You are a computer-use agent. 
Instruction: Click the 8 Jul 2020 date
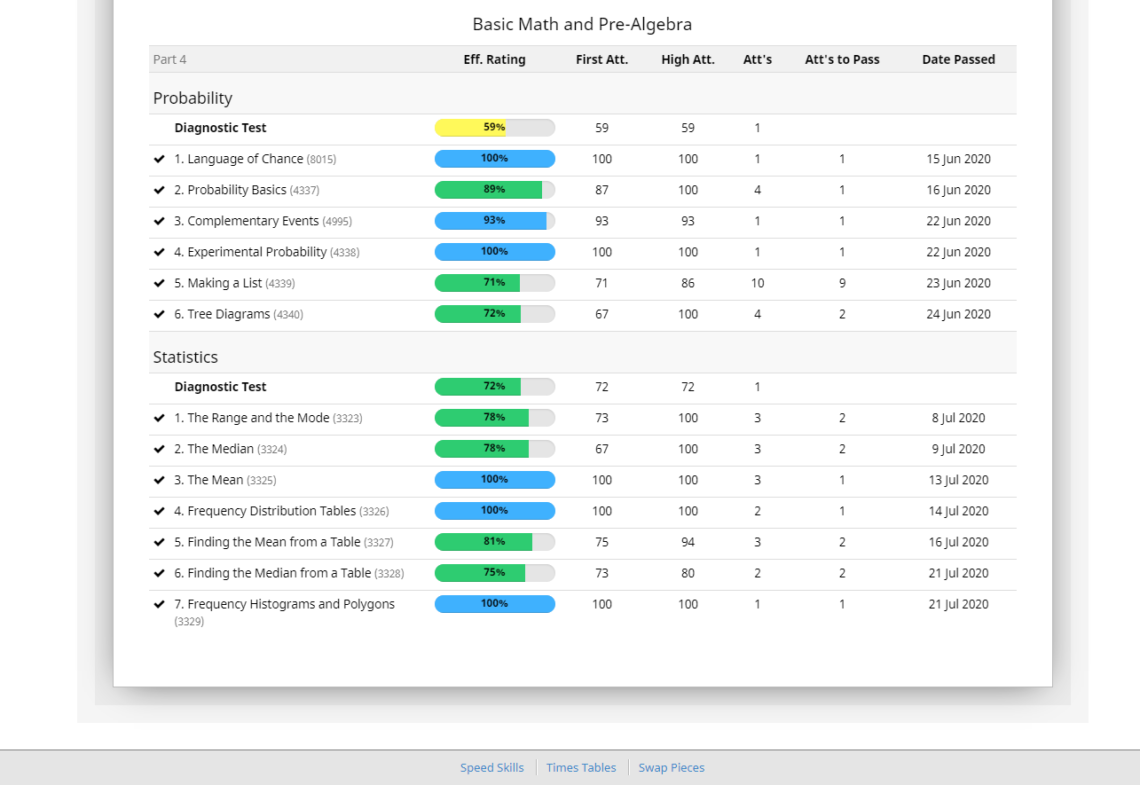coord(958,418)
